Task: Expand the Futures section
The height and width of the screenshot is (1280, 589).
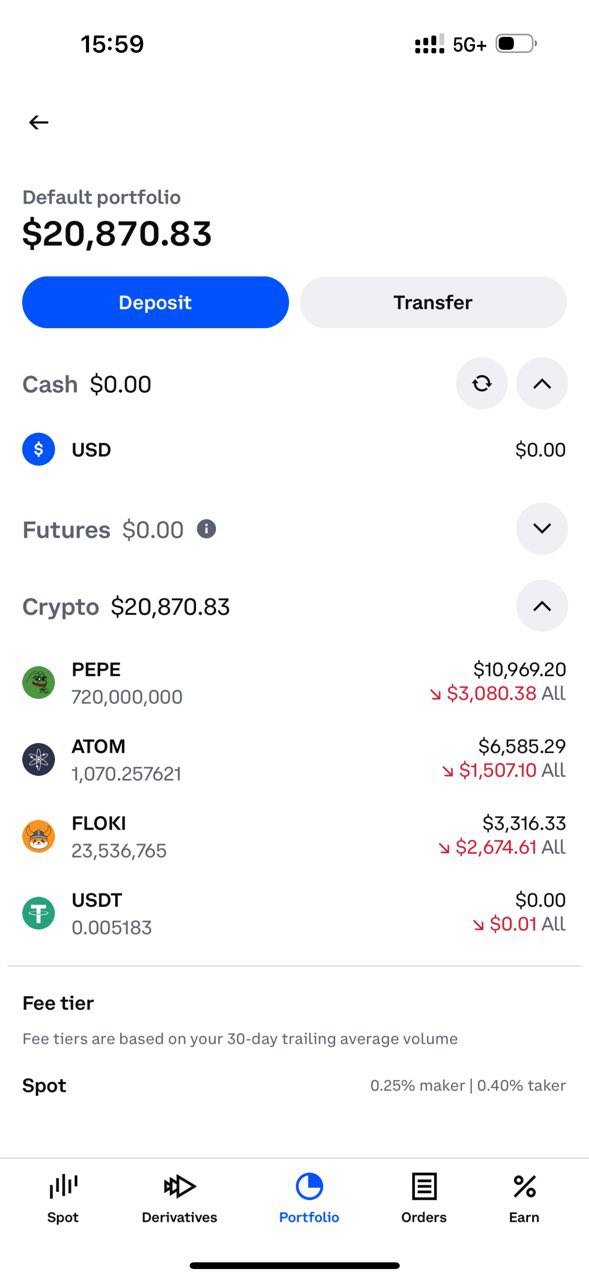Action: [x=542, y=528]
